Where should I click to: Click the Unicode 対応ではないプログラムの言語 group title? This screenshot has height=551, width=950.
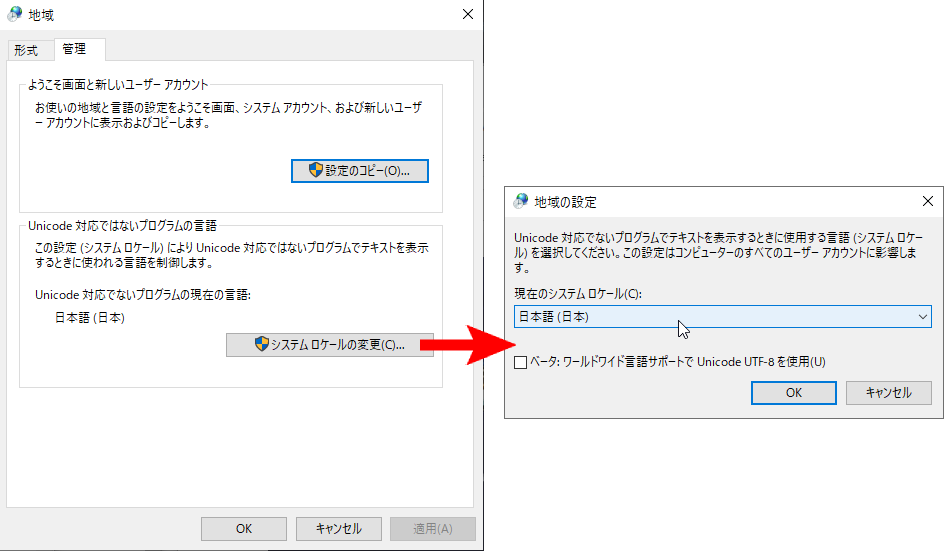[x=122, y=226]
